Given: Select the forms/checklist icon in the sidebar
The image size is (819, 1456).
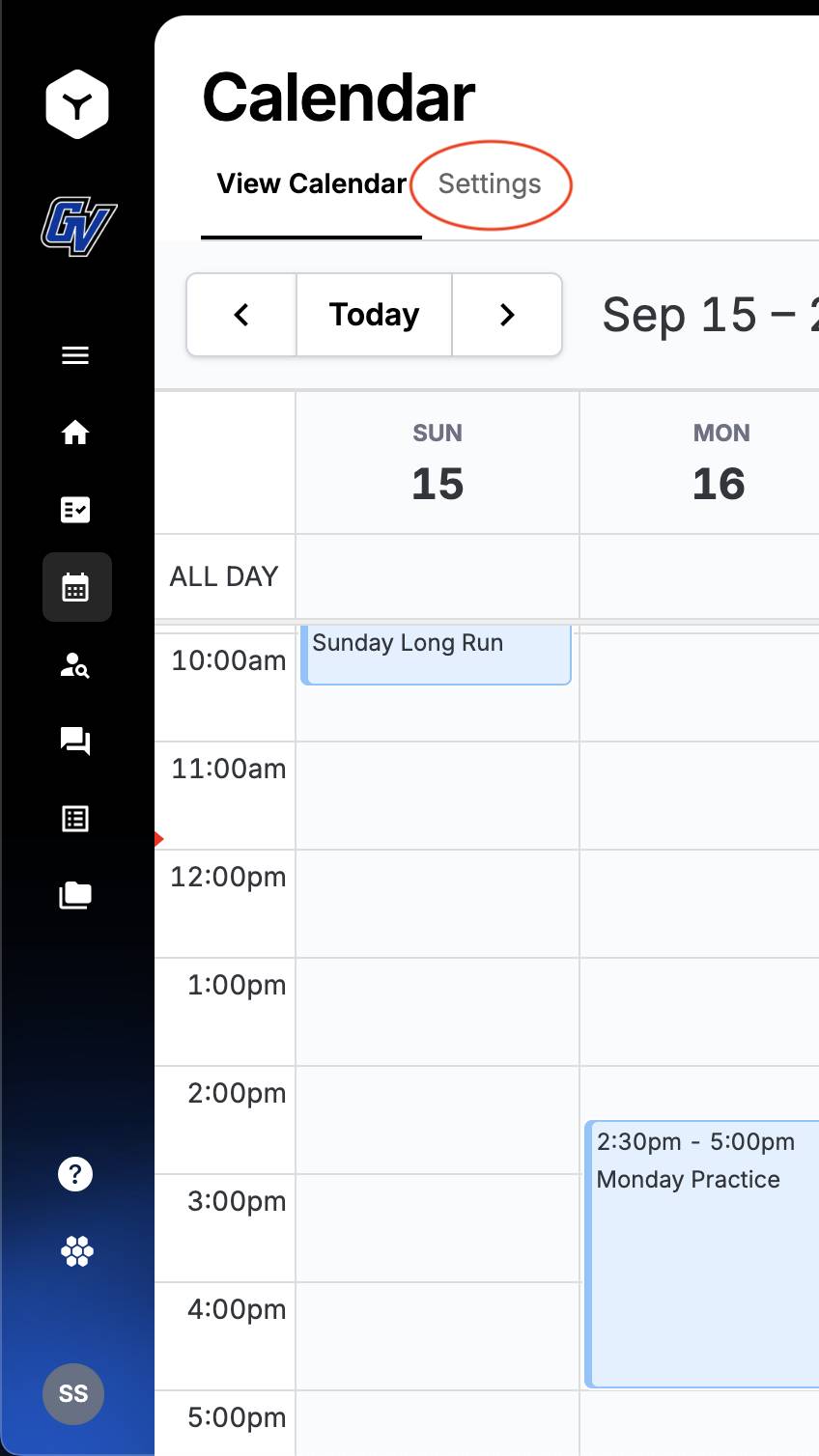Looking at the screenshot, I should 76,510.
